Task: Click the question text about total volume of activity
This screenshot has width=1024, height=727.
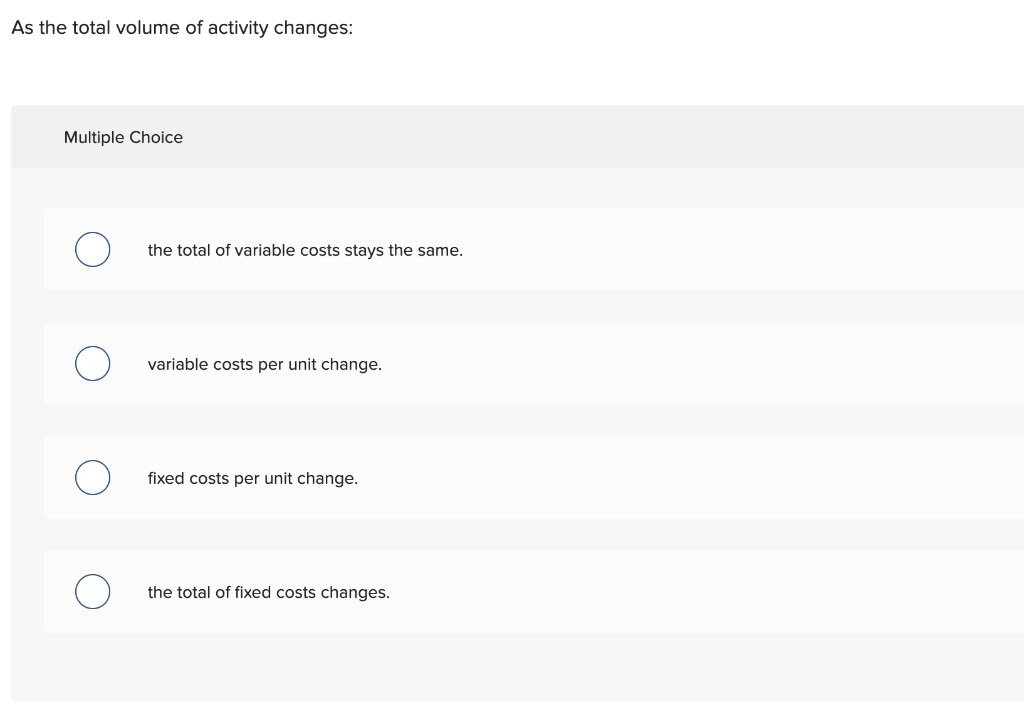Action: coord(182,27)
